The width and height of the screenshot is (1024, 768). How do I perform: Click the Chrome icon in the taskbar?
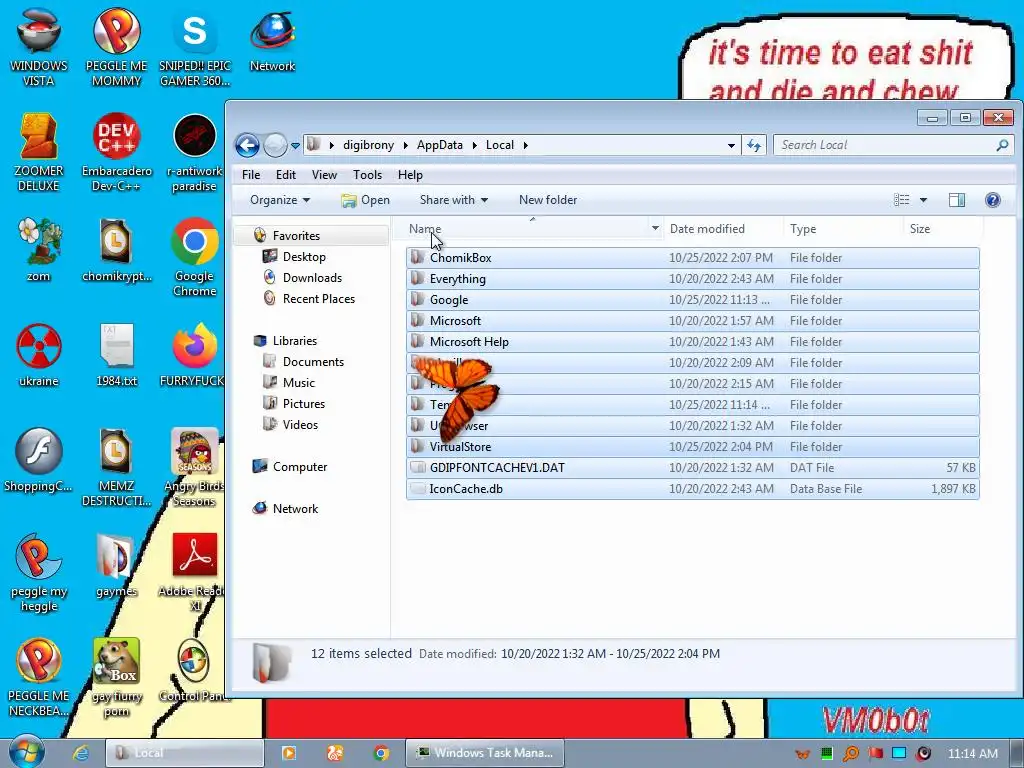[x=381, y=753]
